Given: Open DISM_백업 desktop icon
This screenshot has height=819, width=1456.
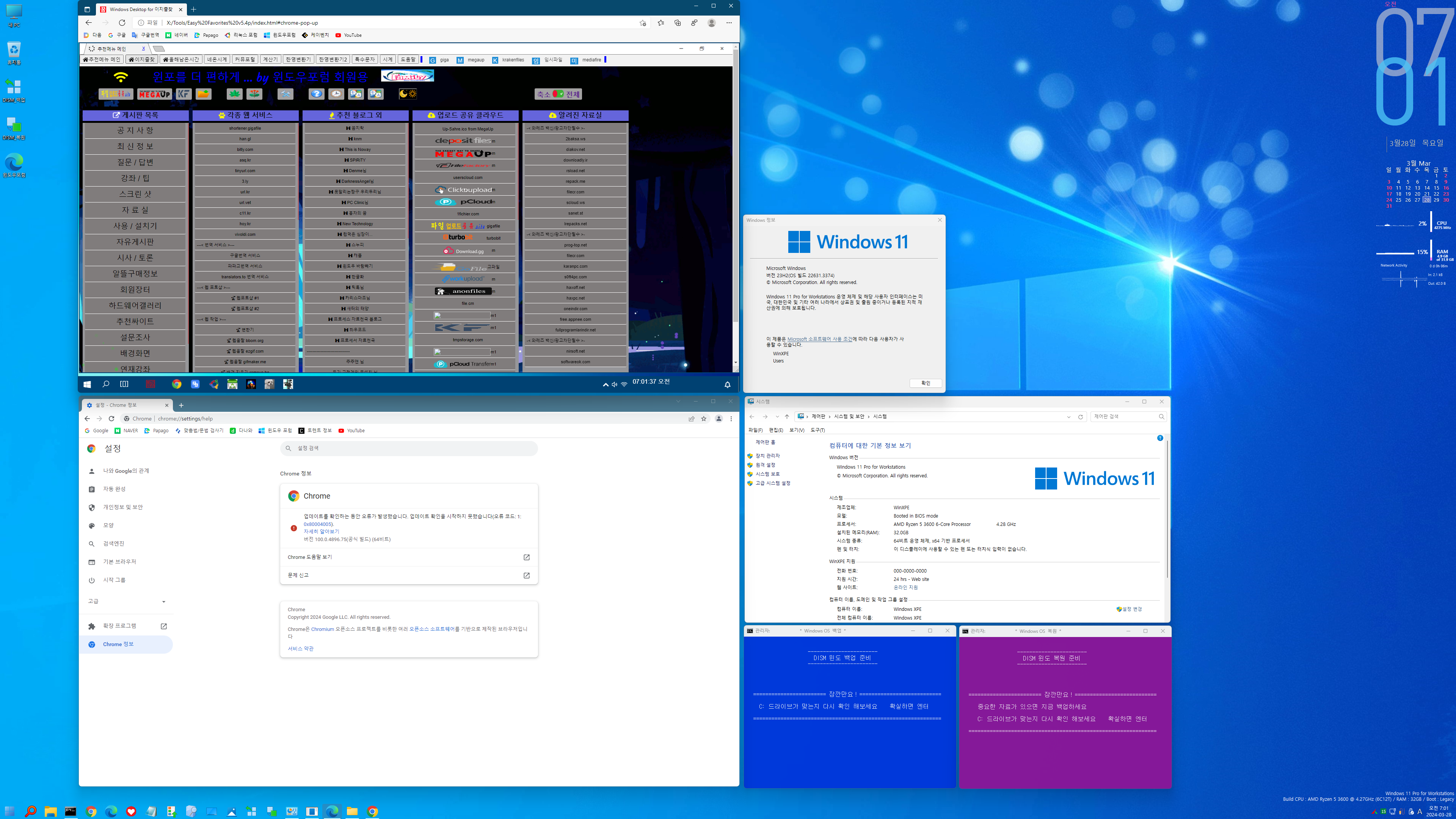Looking at the screenshot, I should click(x=14, y=91).
